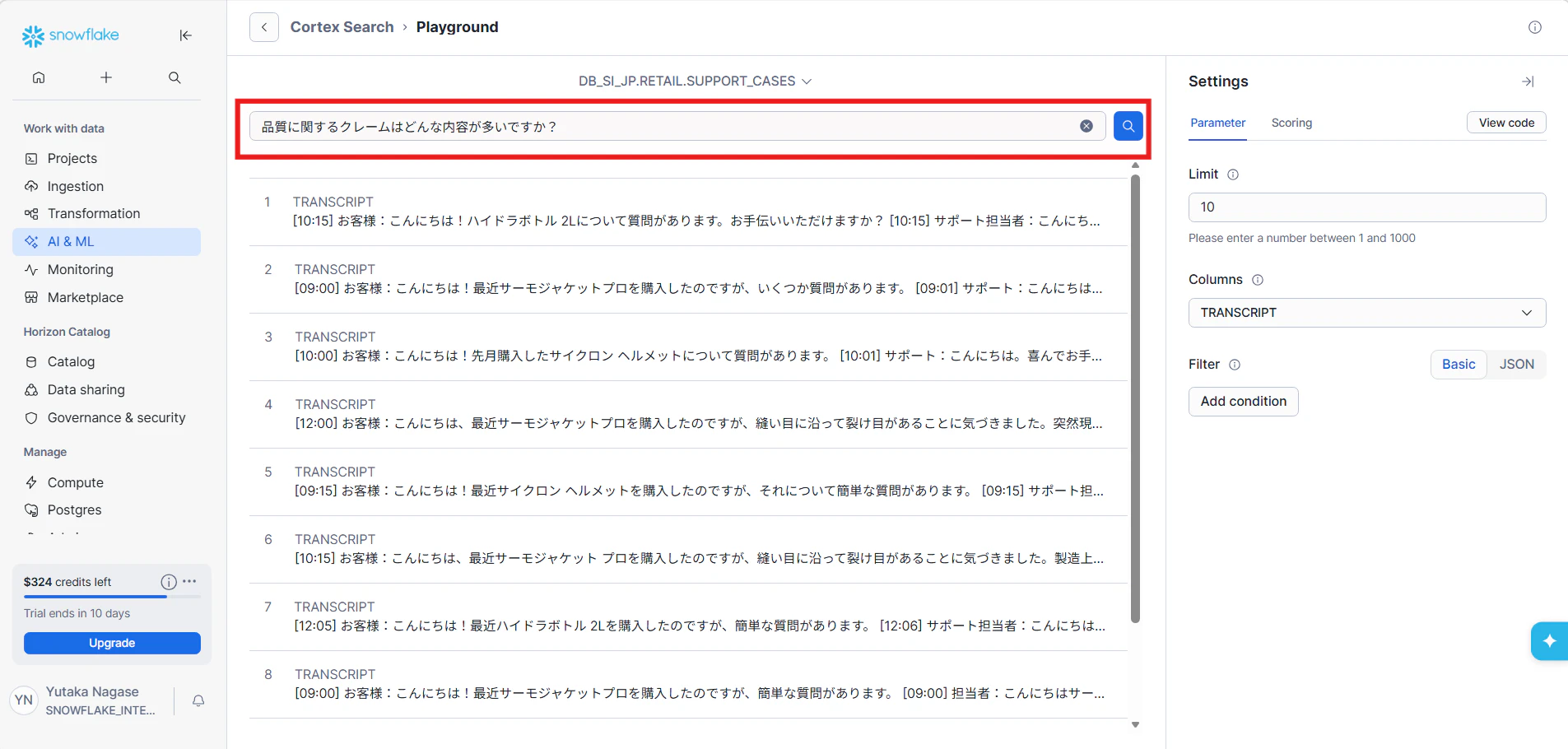This screenshot has width=1568, height=749.
Task: Show Filter info tooltip icon
Action: [1235, 365]
